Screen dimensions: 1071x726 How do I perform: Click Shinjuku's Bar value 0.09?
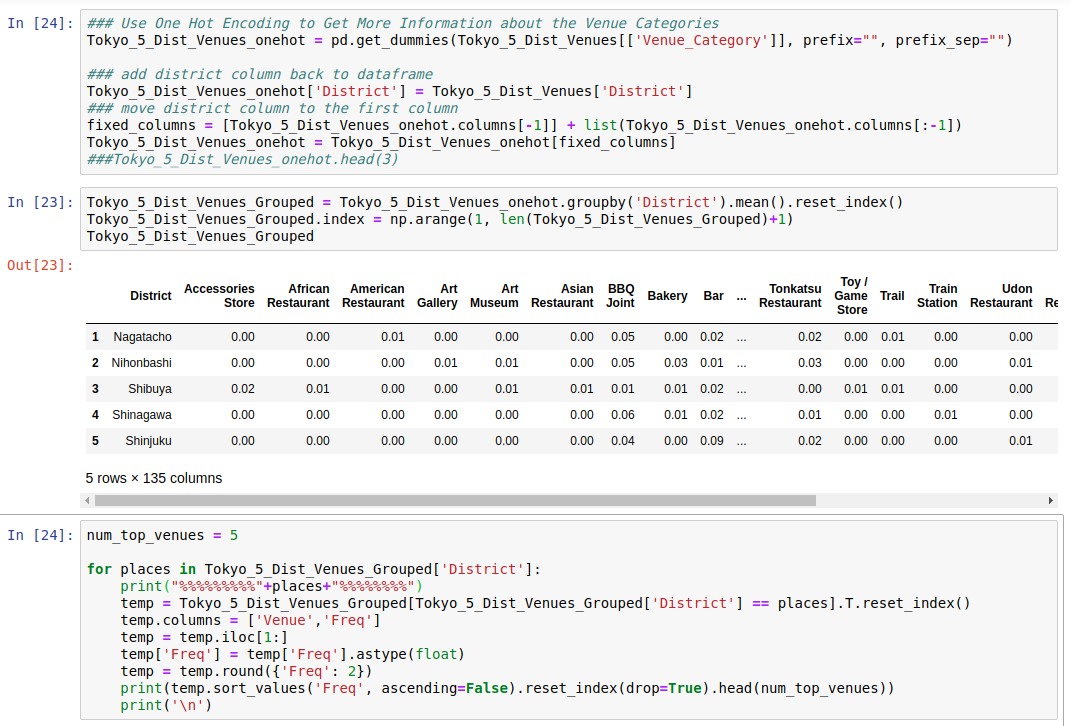tap(712, 441)
